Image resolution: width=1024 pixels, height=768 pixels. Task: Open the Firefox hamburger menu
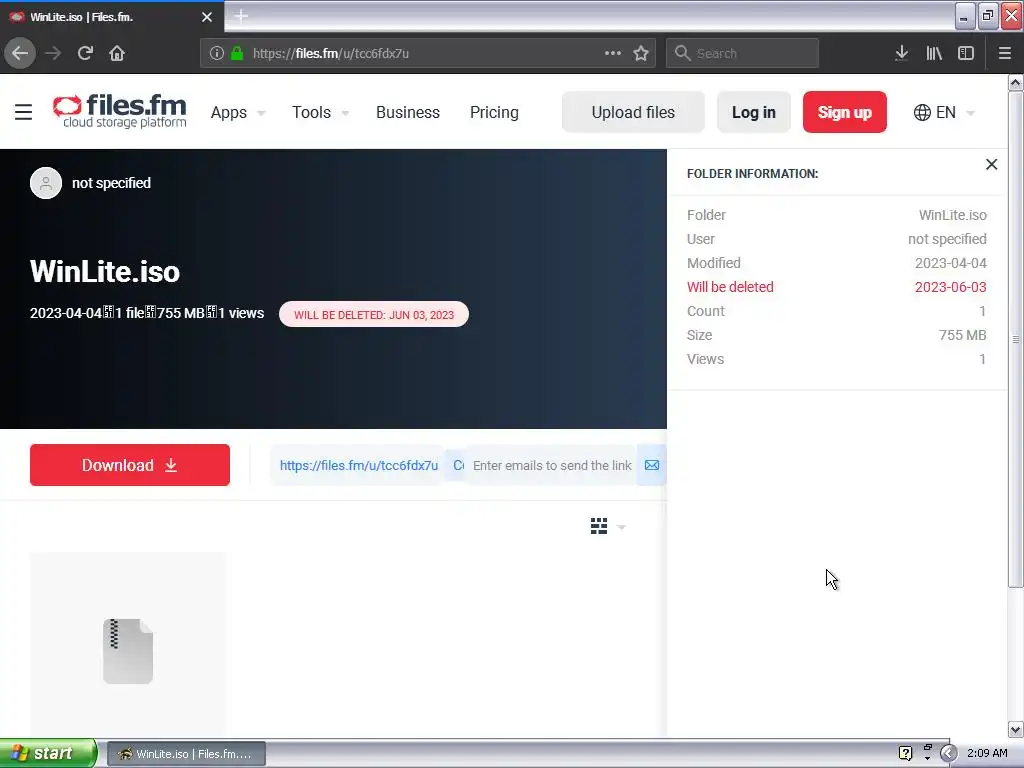1005,53
